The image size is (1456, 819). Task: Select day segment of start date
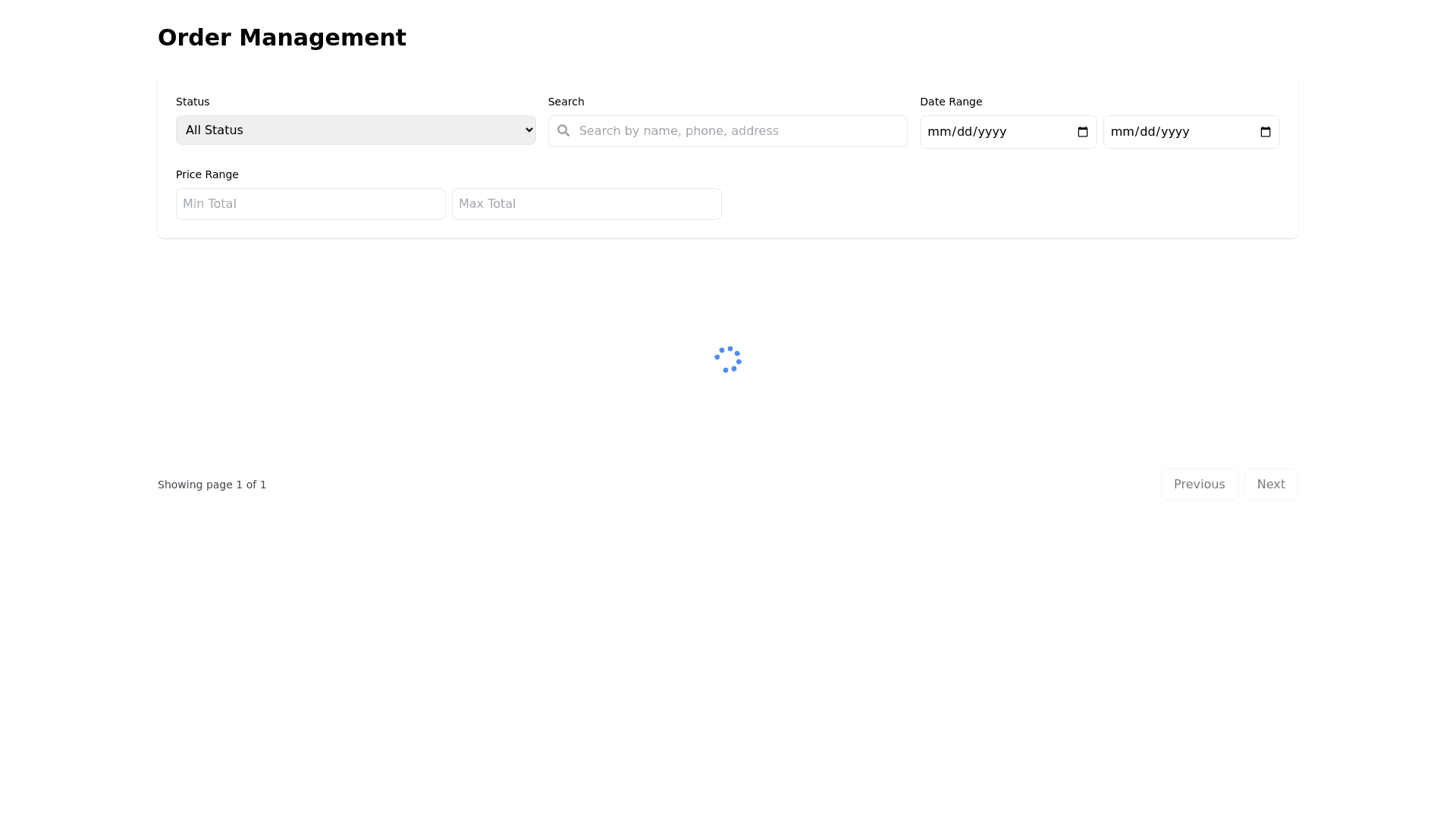pos(965,132)
